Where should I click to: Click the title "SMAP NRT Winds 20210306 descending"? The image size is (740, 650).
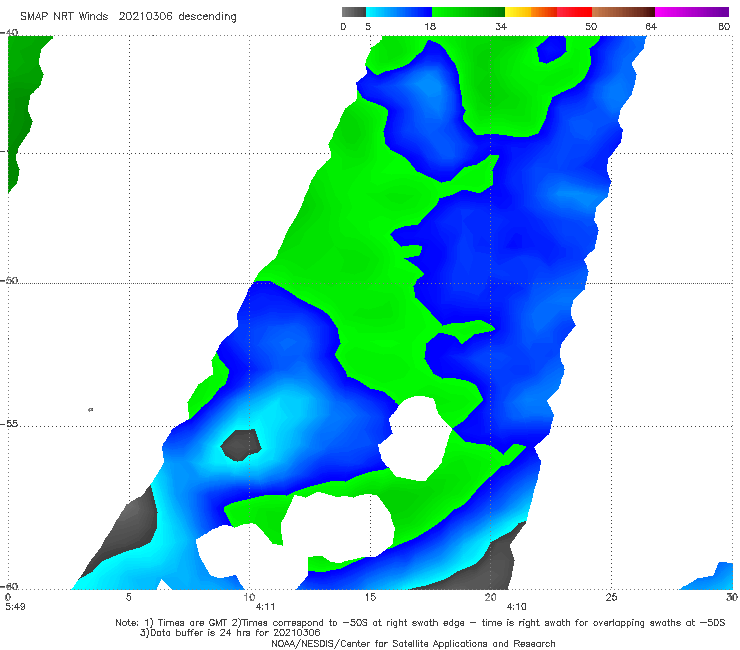coord(128,16)
